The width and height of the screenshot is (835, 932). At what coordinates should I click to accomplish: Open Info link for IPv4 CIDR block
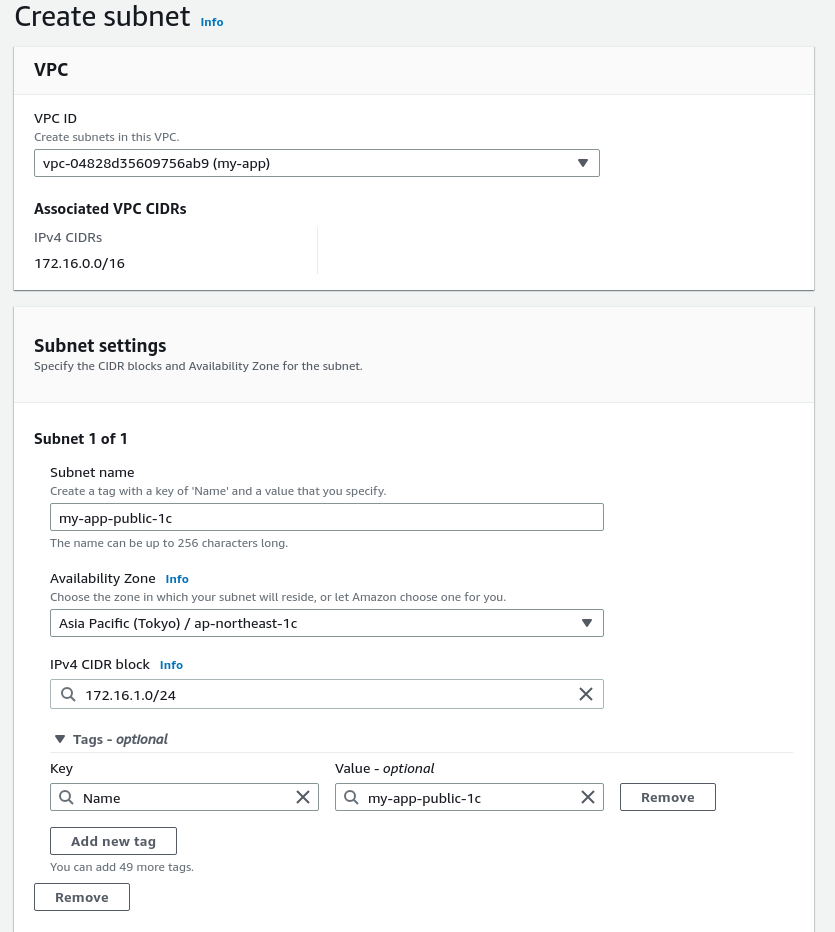(171, 665)
